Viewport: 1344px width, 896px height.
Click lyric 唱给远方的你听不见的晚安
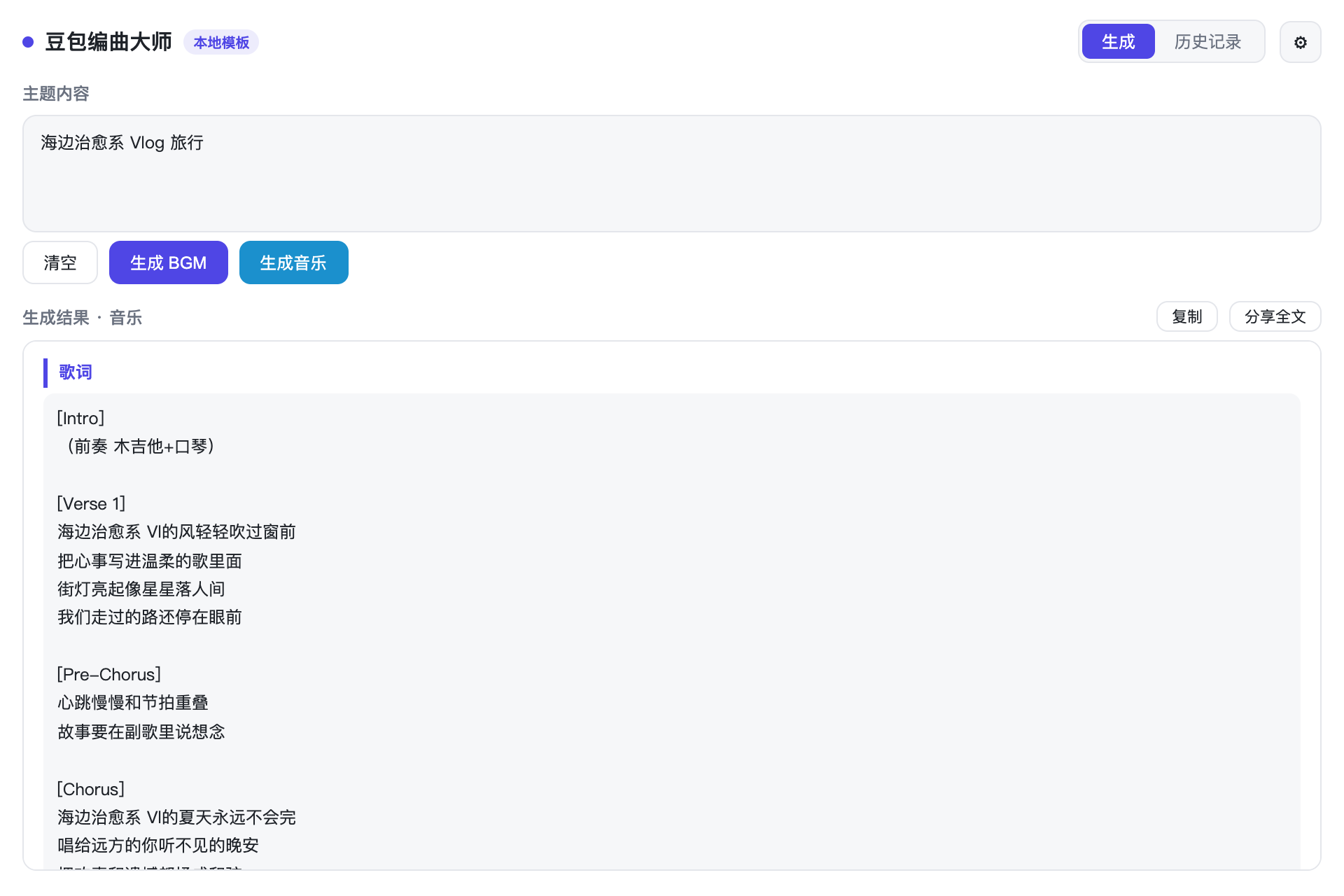[158, 846]
